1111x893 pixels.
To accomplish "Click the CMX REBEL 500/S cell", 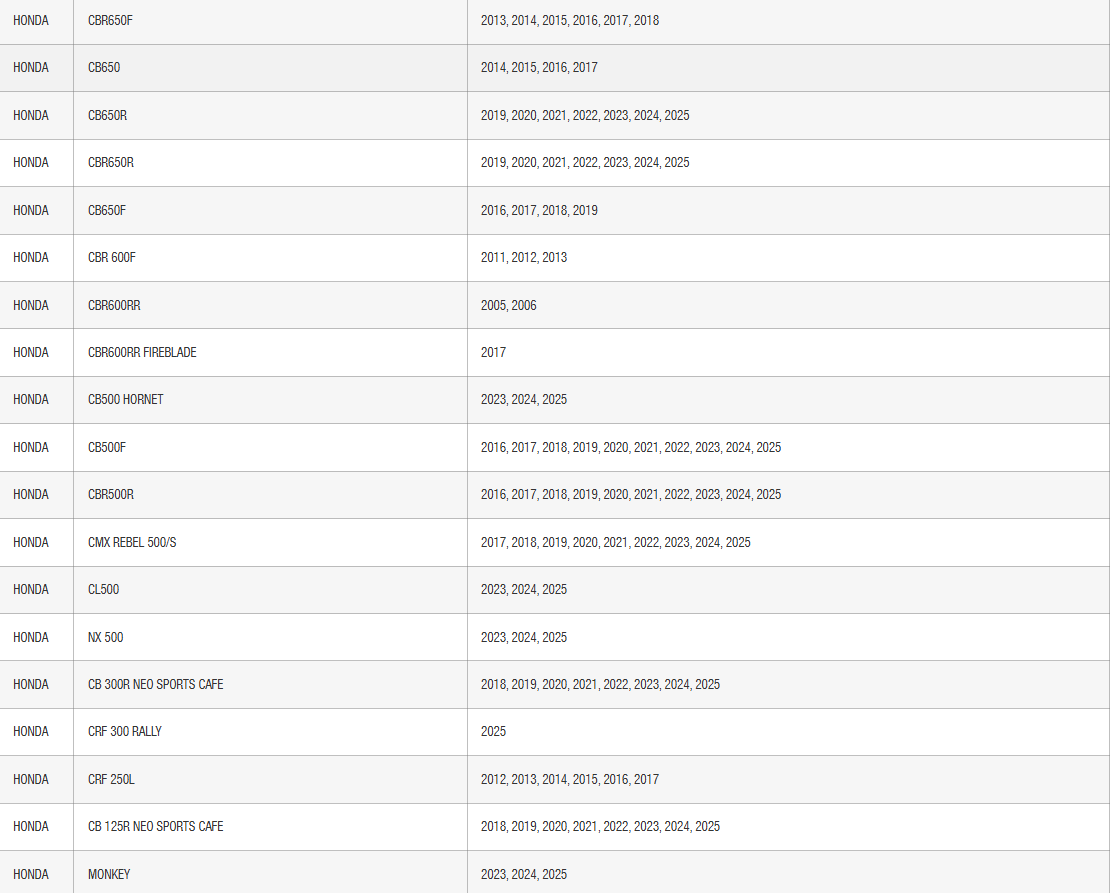I will click(x=132, y=542).
